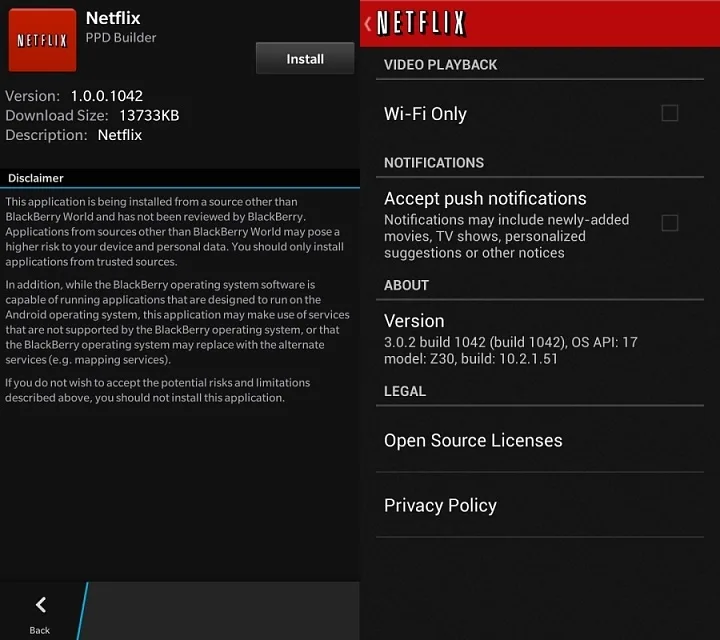Select the Version info row in About
The width and height of the screenshot is (720, 640).
point(540,339)
